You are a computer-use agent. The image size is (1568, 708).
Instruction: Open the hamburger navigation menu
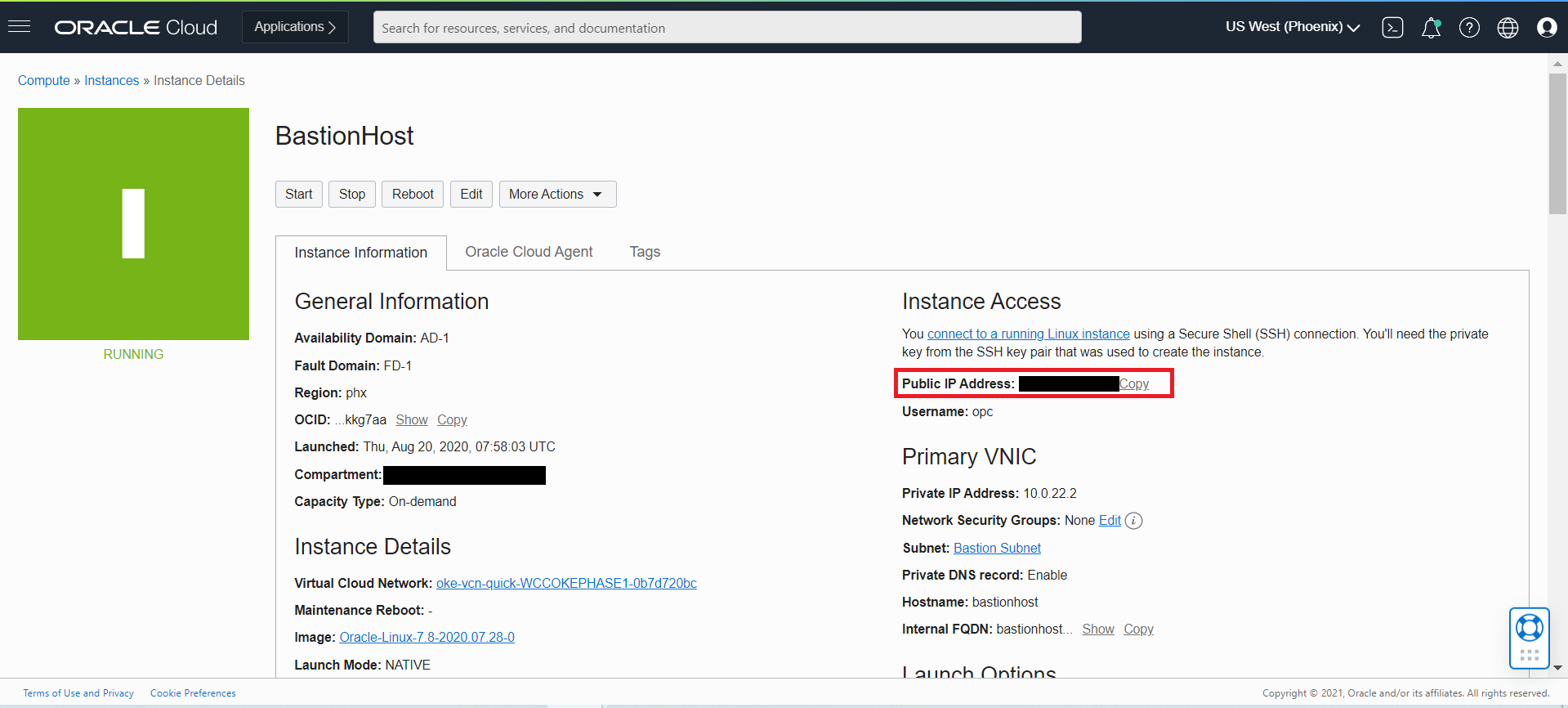click(x=19, y=27)
